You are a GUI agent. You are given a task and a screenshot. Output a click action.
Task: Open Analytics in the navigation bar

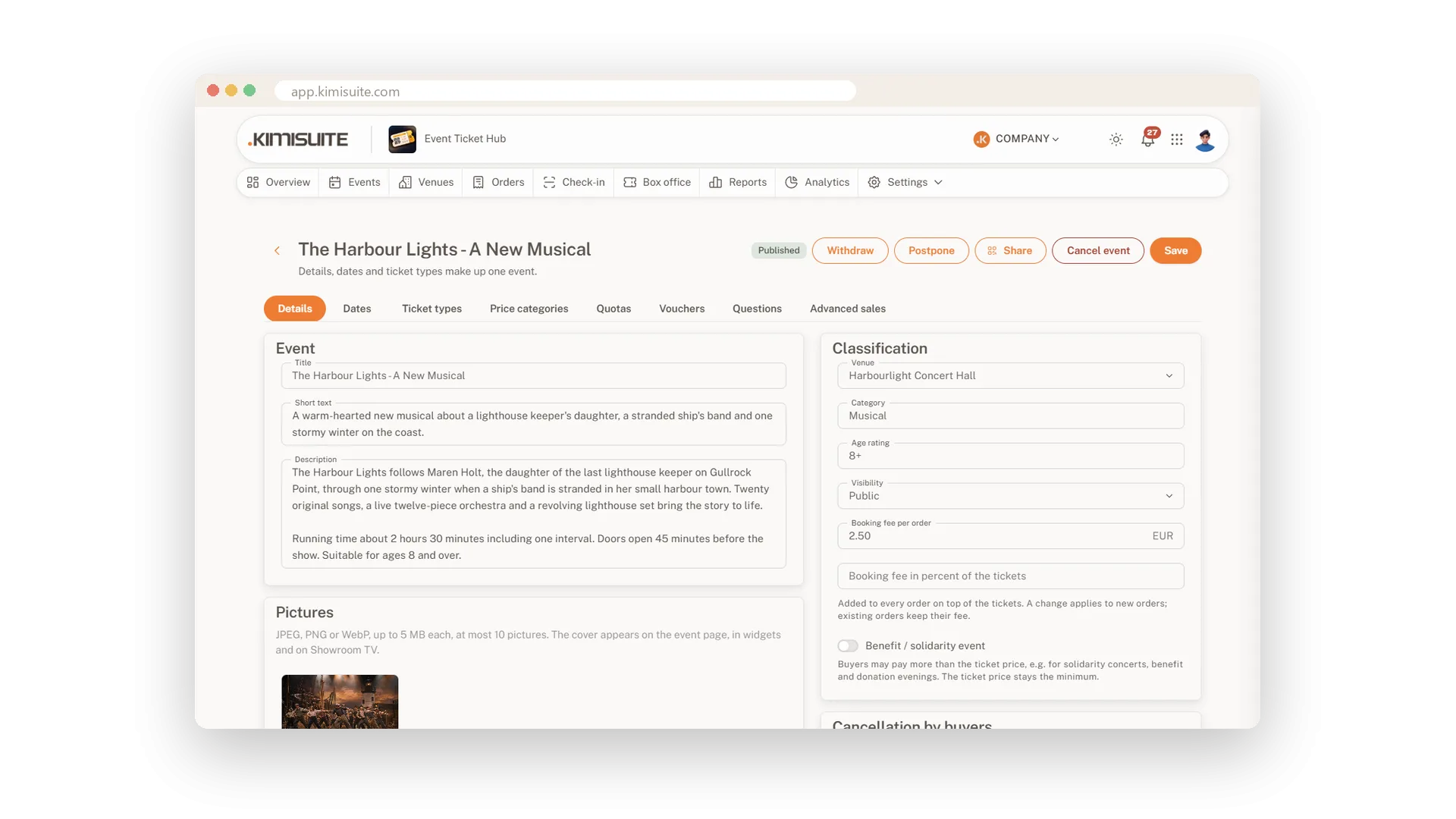817,183
